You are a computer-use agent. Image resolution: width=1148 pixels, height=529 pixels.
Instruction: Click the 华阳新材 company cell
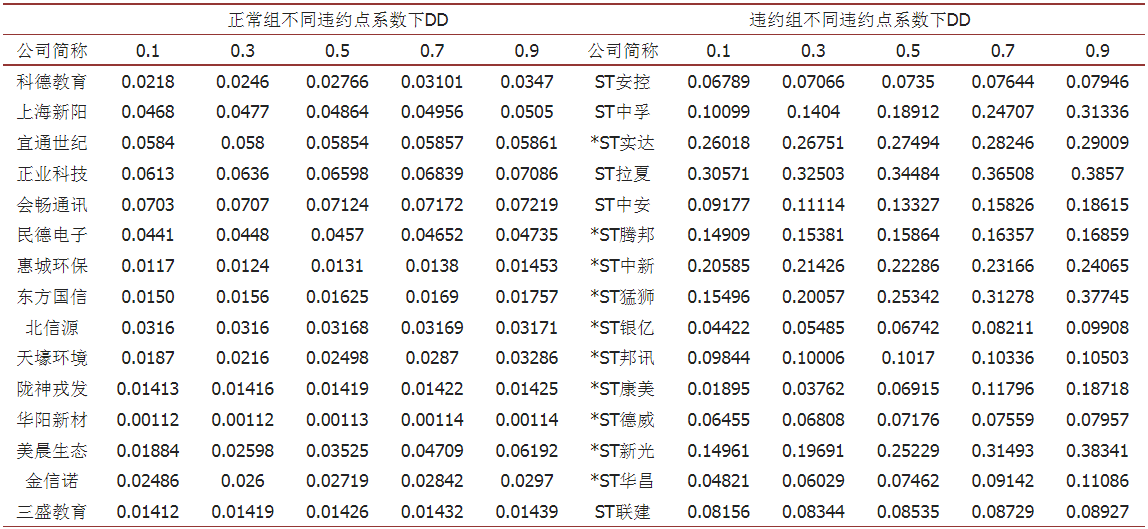[x=52, y=419]
